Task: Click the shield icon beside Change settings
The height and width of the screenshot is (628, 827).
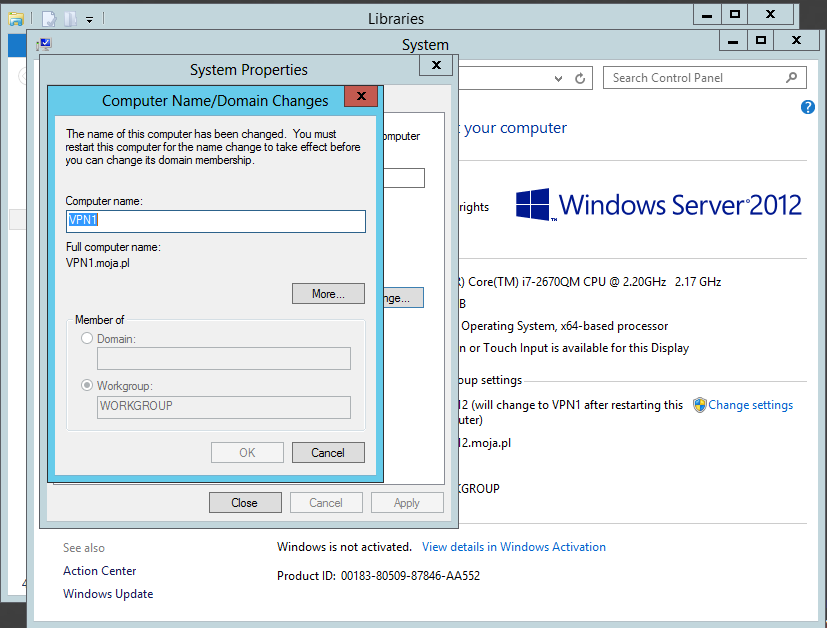Action: click(x=699, y=405)
